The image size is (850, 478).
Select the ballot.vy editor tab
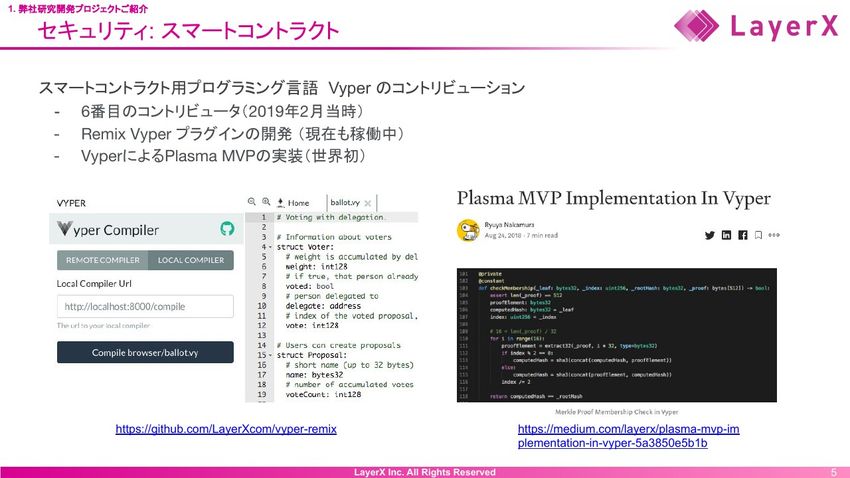352,201
